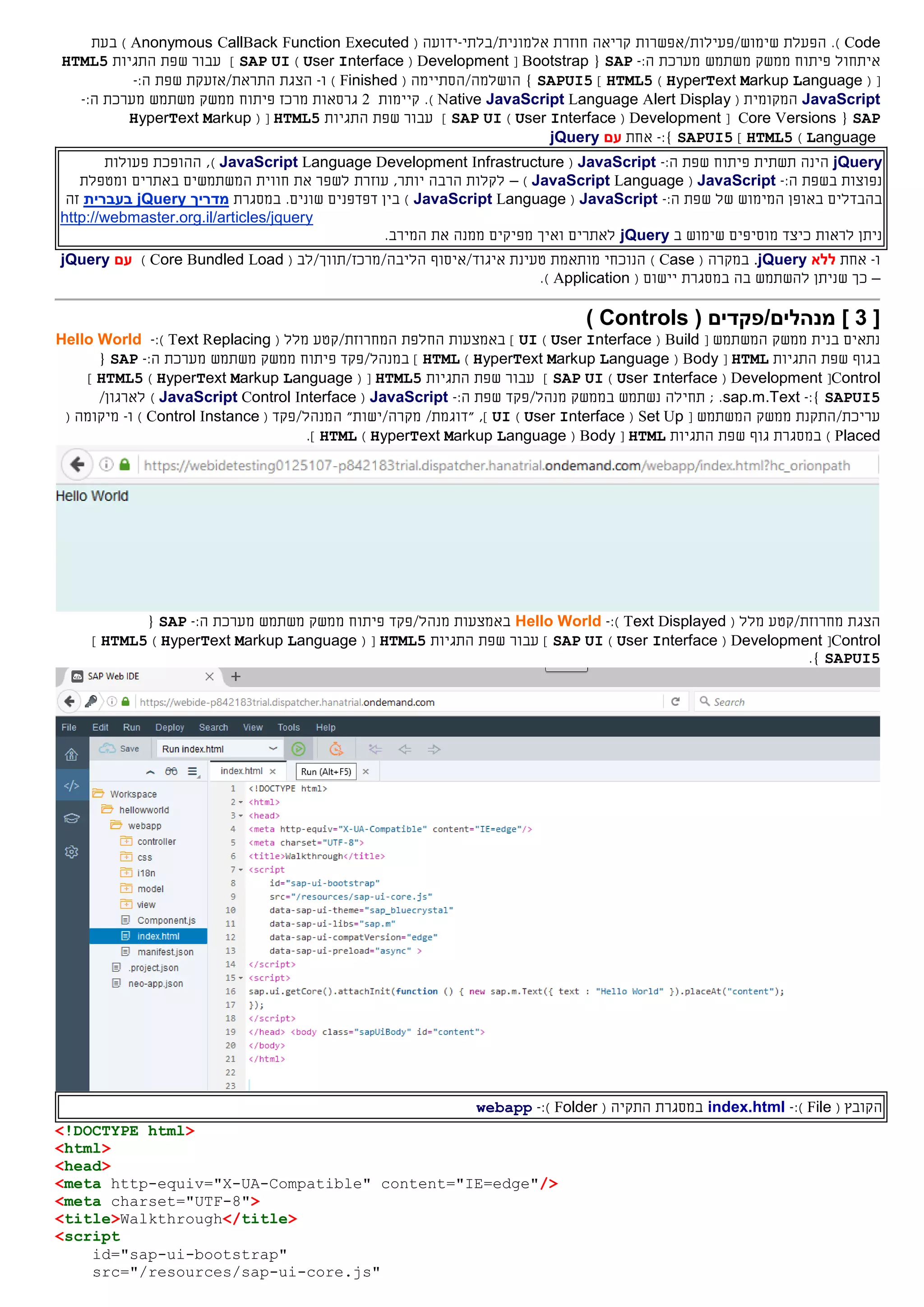Open the Hebrew jQuery guide link
Viewport: 924px width, 1307px height.
click(x=156, y=199)
